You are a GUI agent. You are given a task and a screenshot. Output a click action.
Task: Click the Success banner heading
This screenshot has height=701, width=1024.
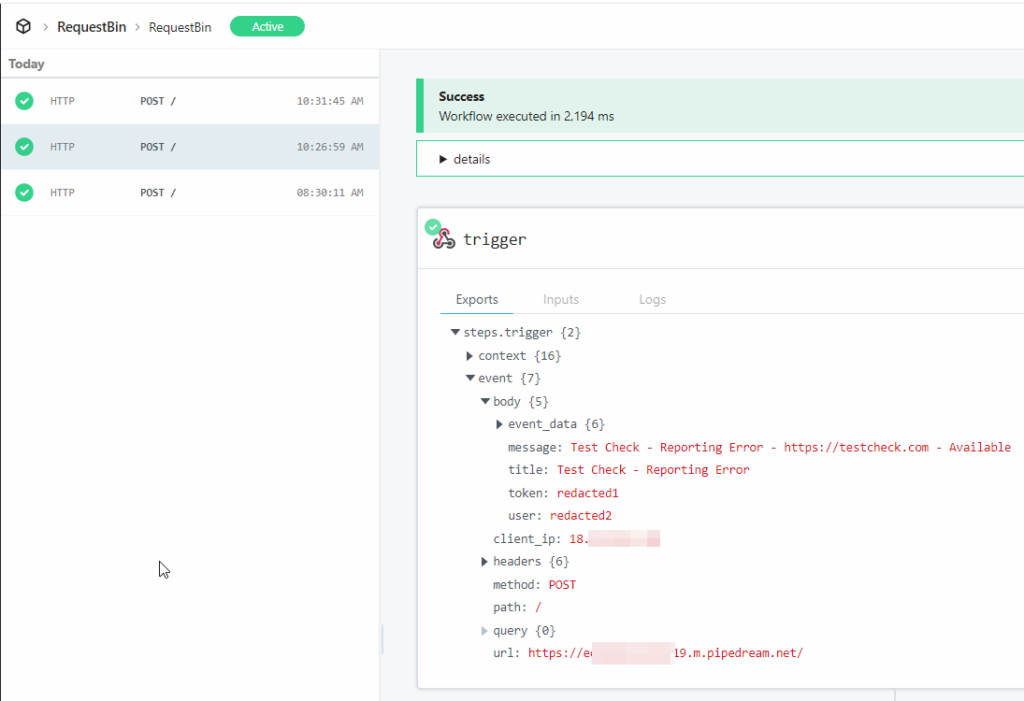click(462, 96)
